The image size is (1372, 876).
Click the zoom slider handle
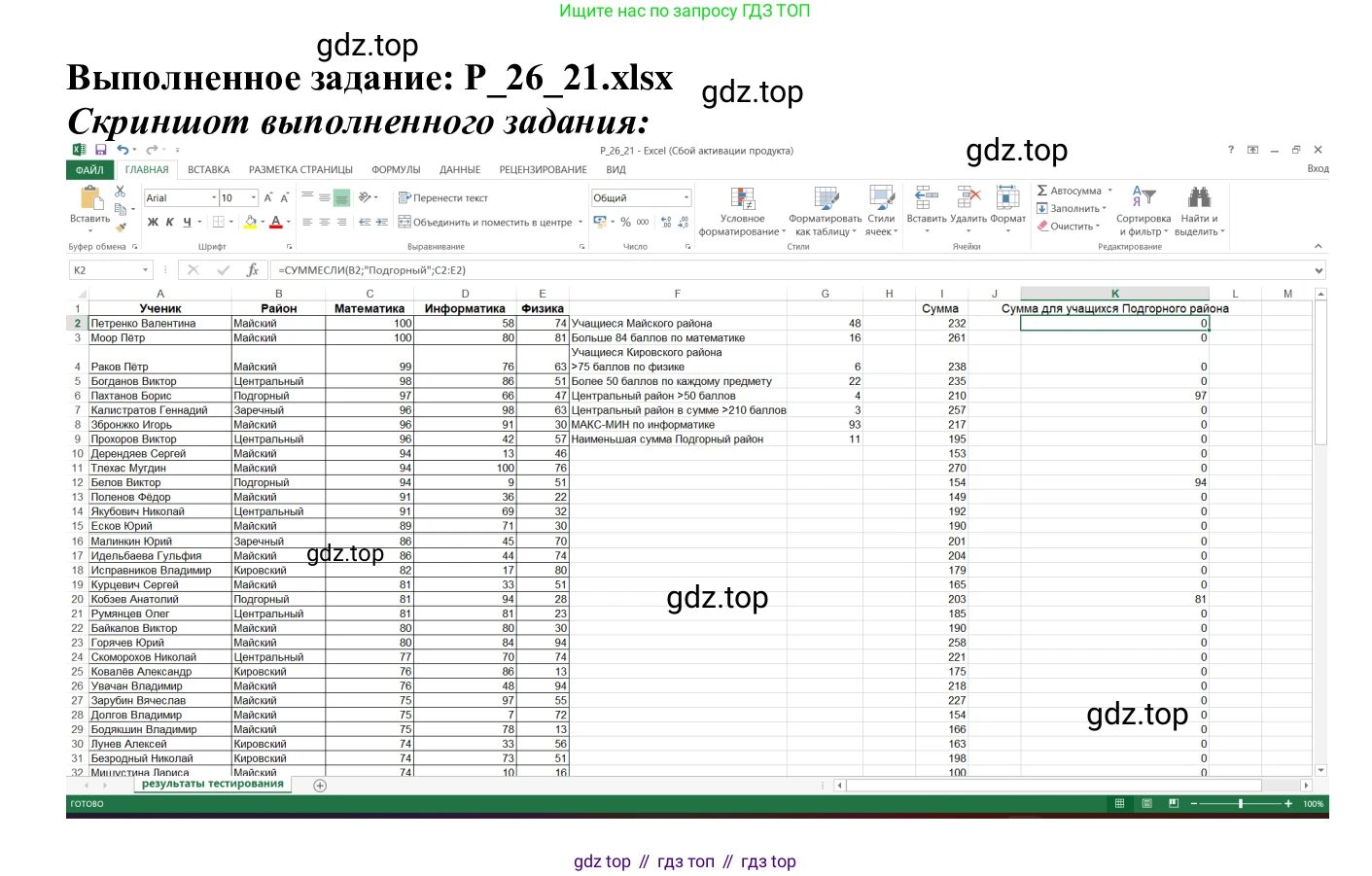coord(1240,804)
